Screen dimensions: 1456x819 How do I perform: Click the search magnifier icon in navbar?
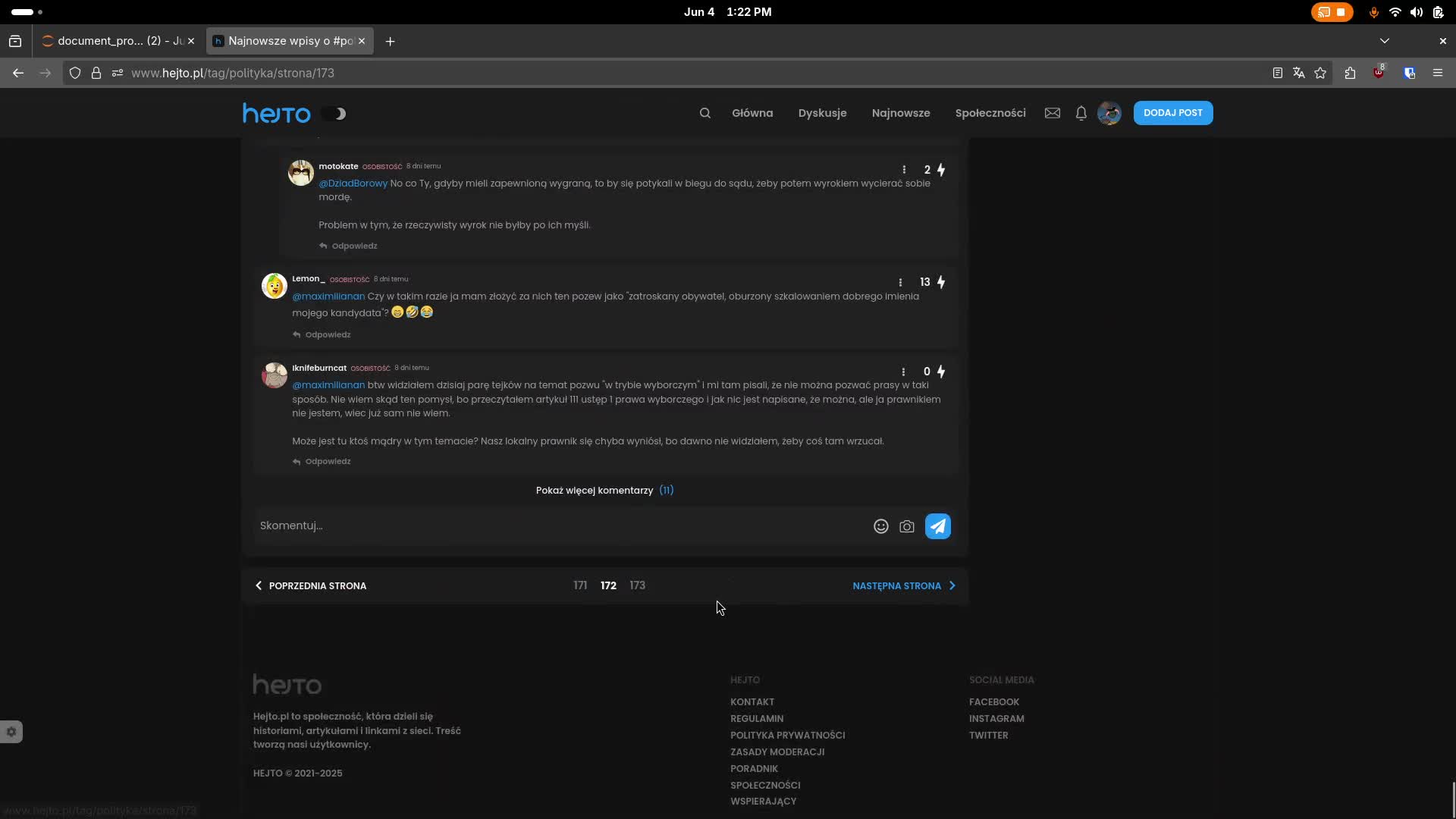click(x=704, y=113)
